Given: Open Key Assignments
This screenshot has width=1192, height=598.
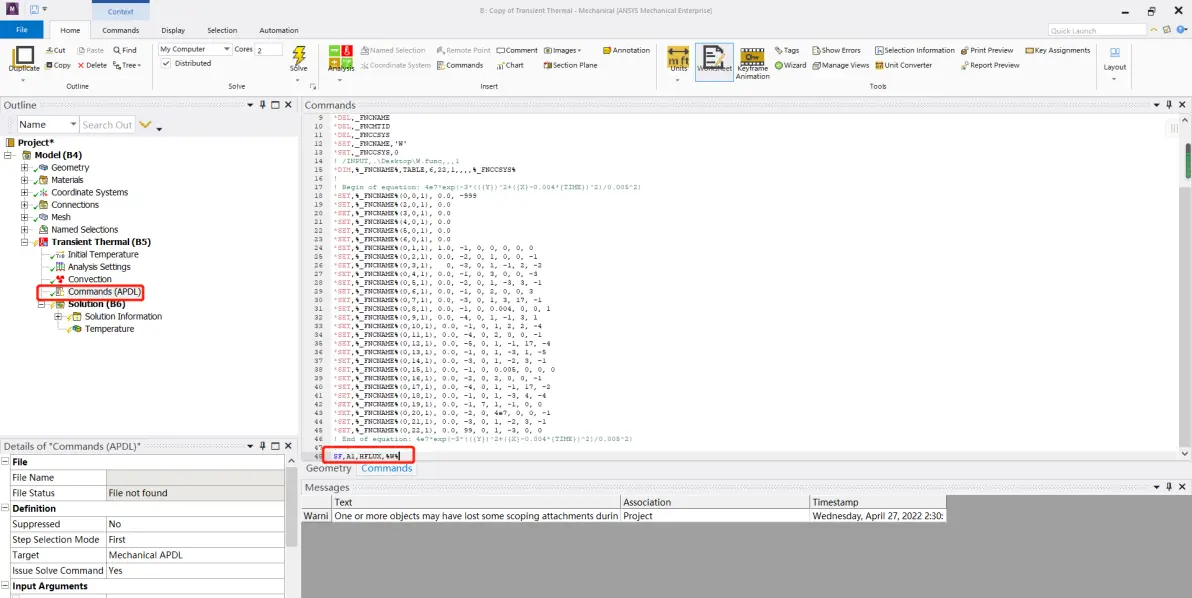Looking at the screenshot, I should tap(1057, 50).
